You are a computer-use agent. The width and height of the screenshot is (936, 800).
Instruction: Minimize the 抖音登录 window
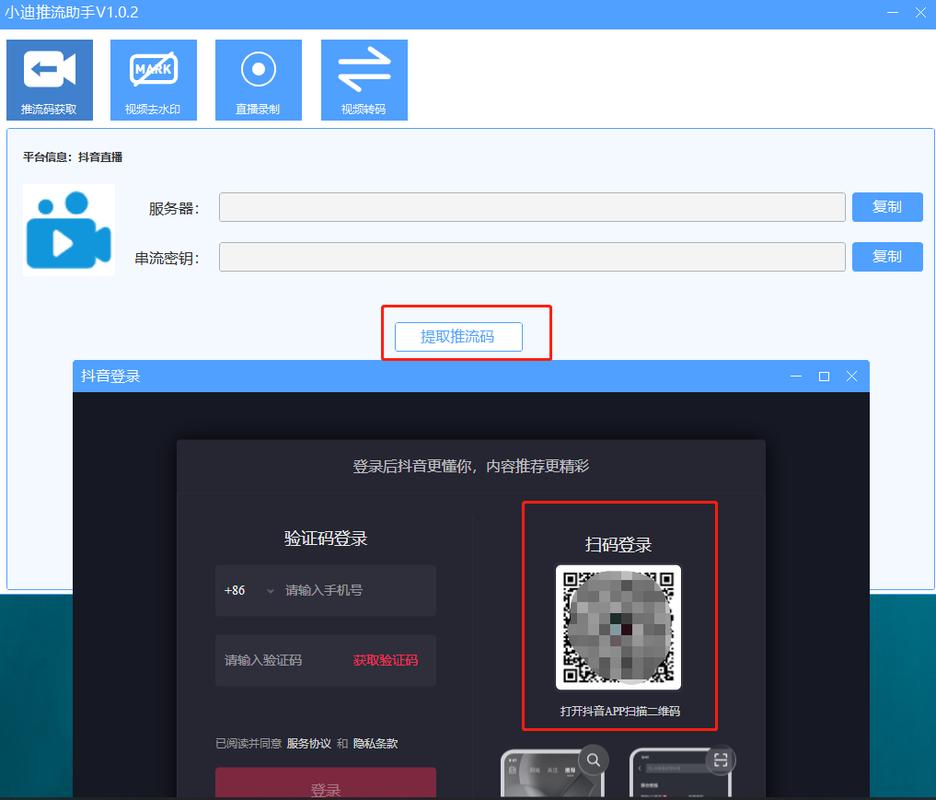click(796, 376)
